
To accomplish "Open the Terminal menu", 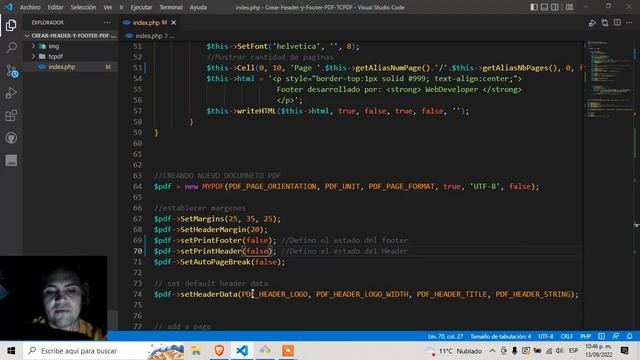I will pyautogui.click(x=171, y=7).
